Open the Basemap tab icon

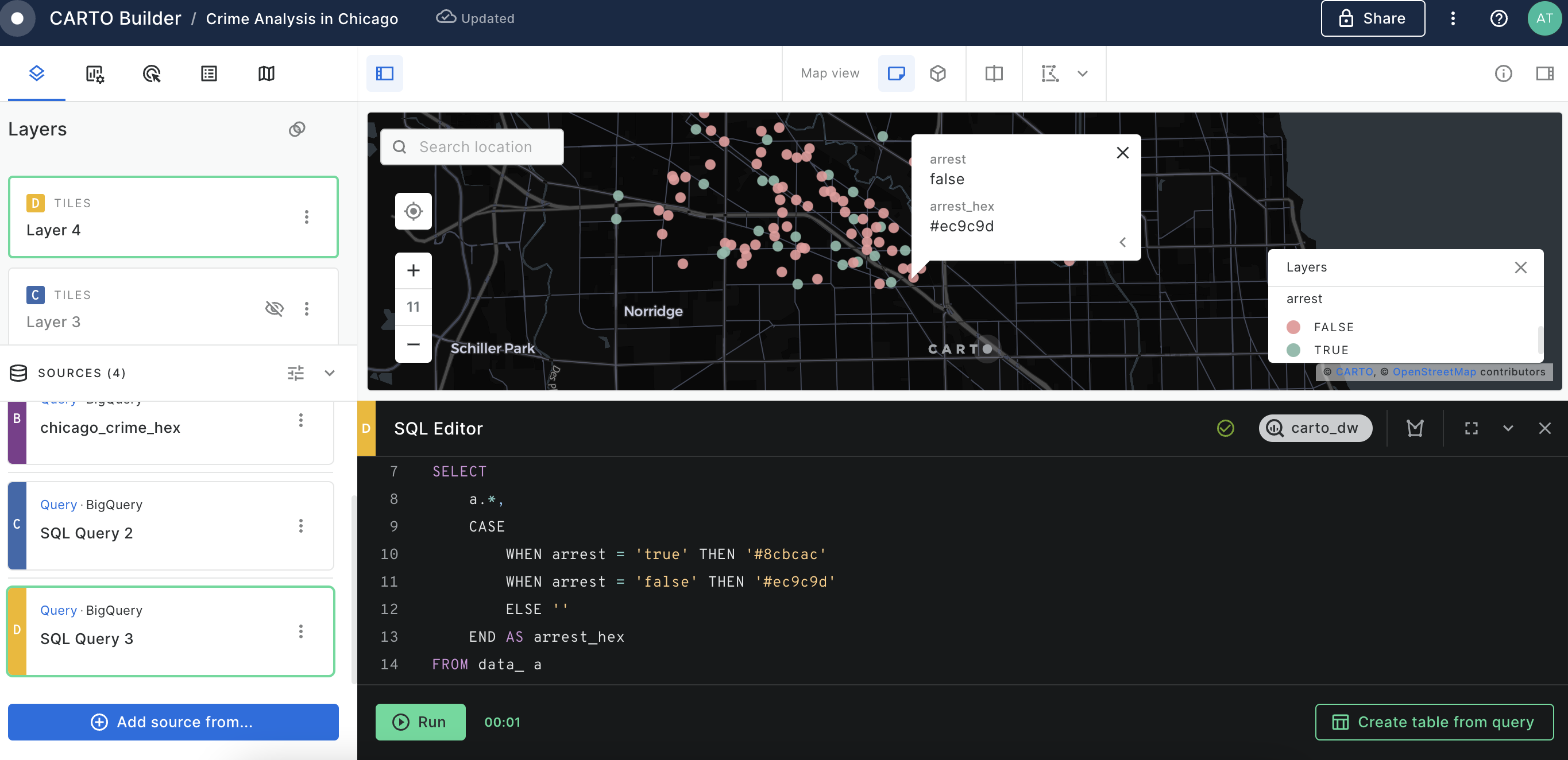266,73
